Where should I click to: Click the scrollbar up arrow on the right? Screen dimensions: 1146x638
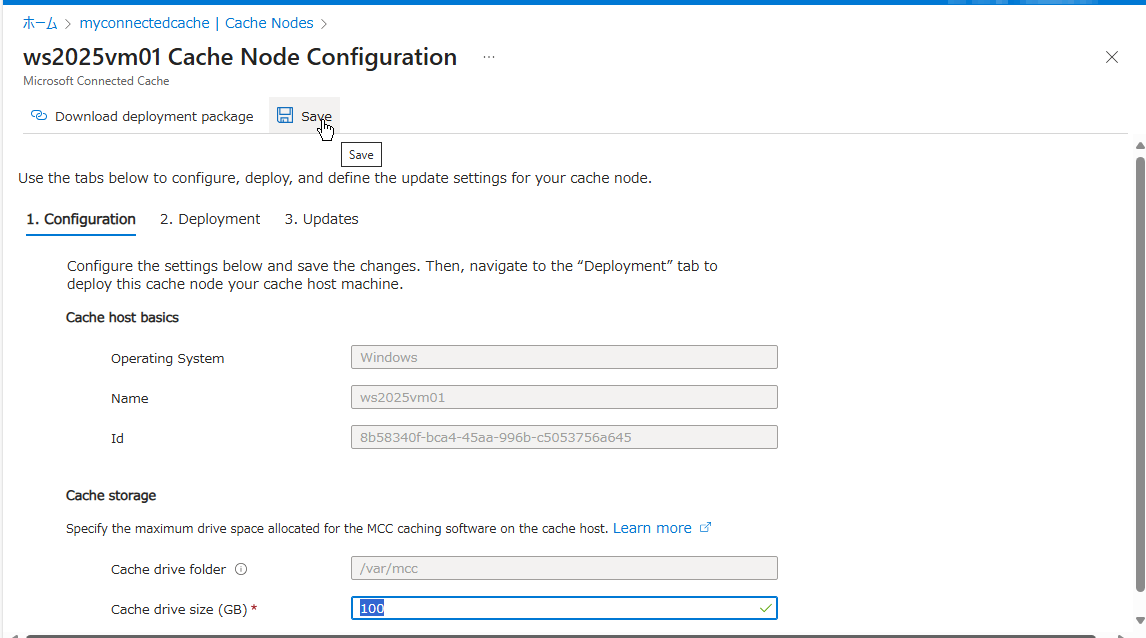tap(1139, 145)
